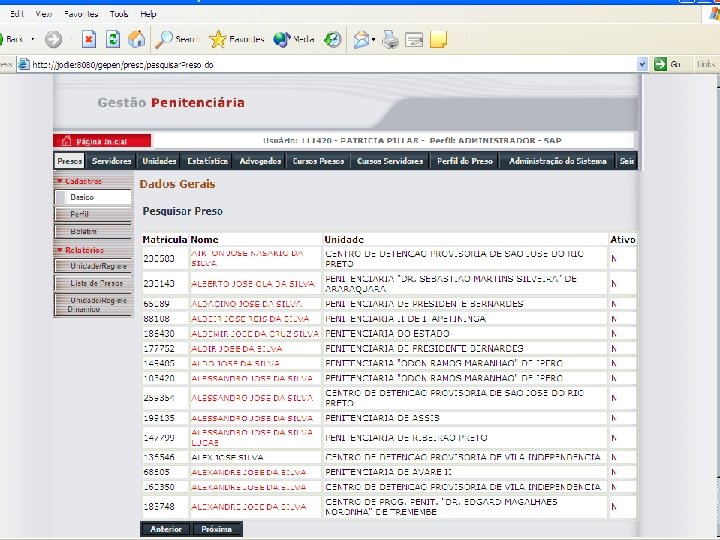Open browser History icon
The width and height of the screenshot is (720, 540).
[x=333, y=39]
